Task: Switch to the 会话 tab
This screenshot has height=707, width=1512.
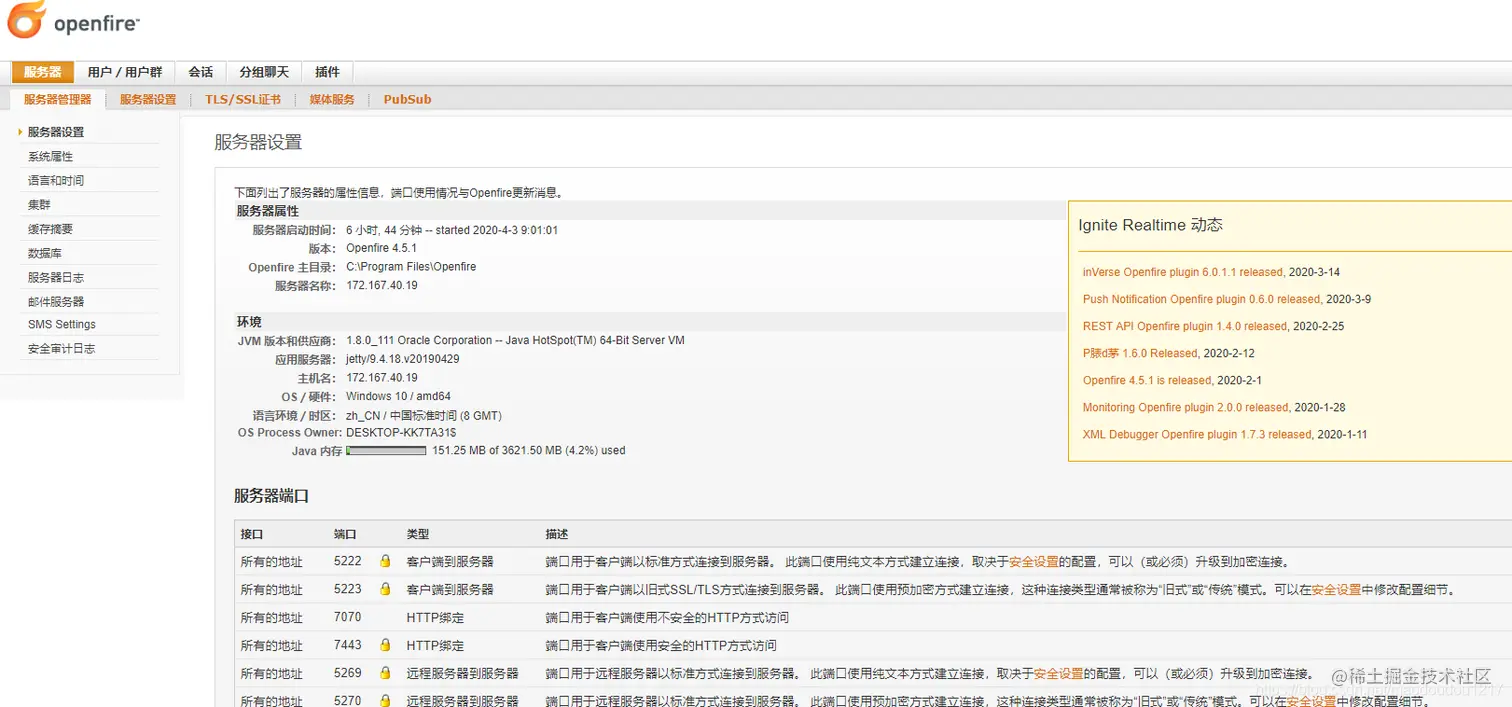Action: [201, 72]
